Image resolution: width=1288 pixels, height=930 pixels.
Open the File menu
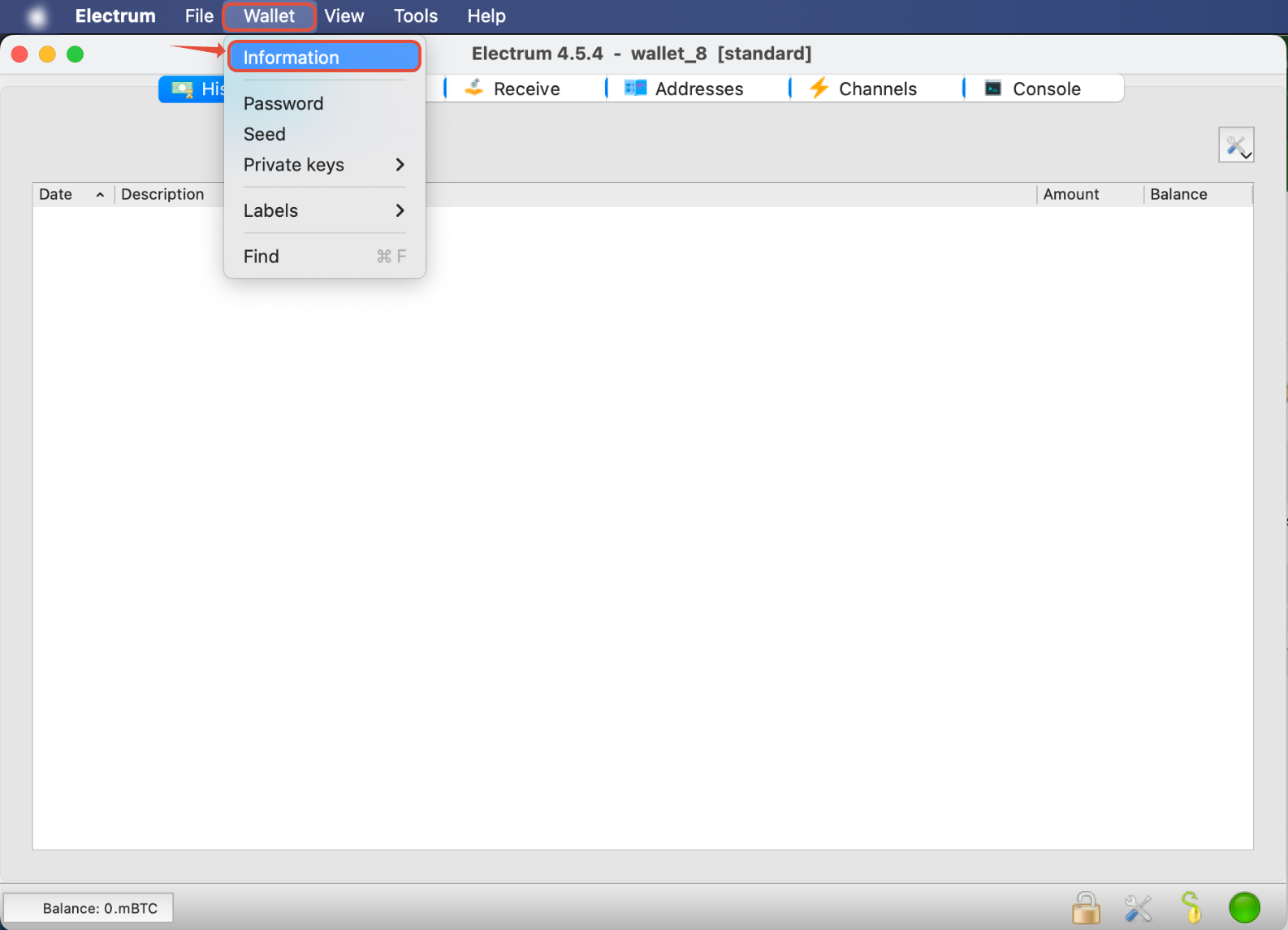click(x=199, y=16)
